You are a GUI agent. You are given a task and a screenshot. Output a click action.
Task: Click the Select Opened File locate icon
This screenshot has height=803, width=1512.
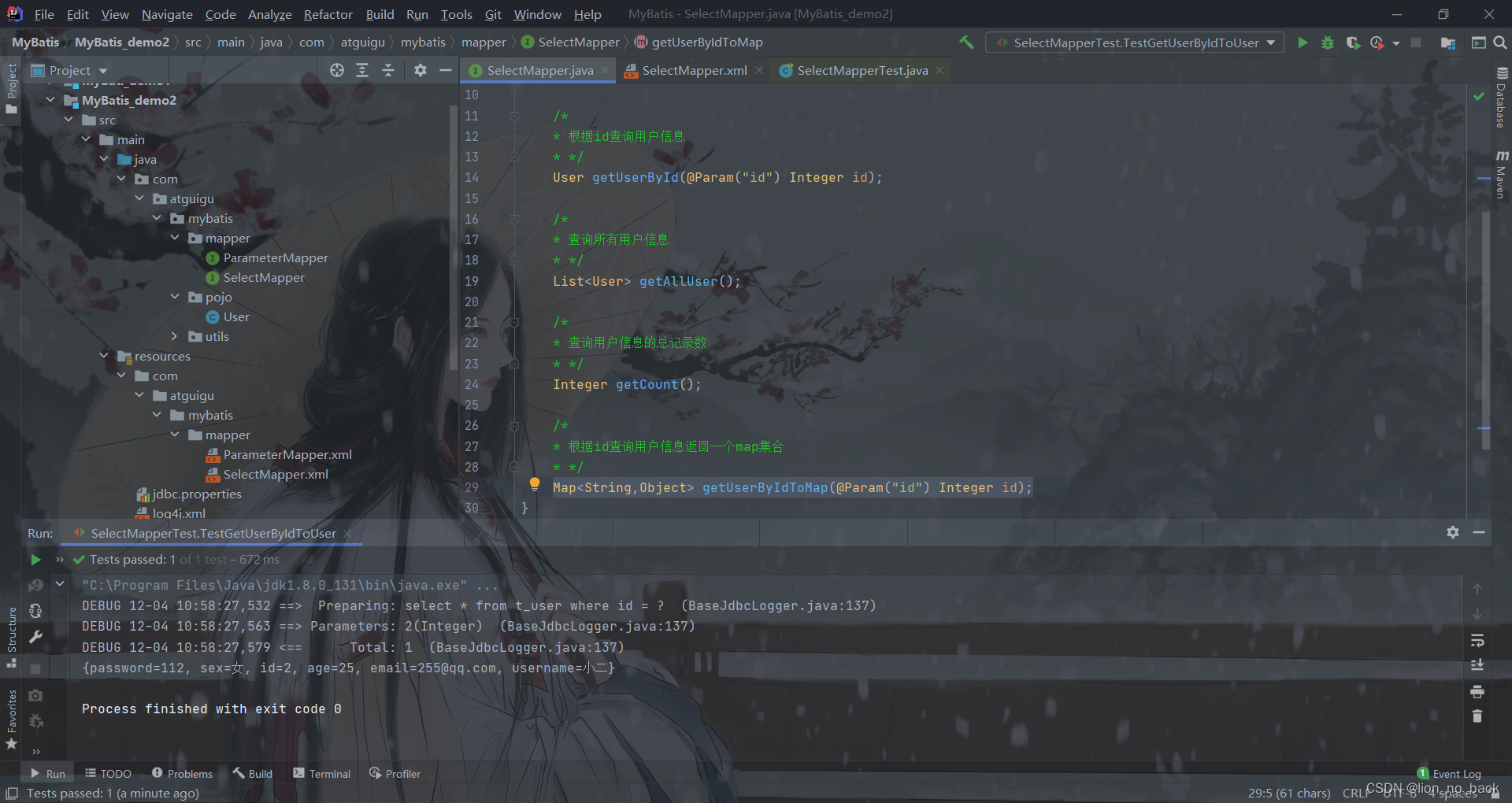click(x=337, y=70)
